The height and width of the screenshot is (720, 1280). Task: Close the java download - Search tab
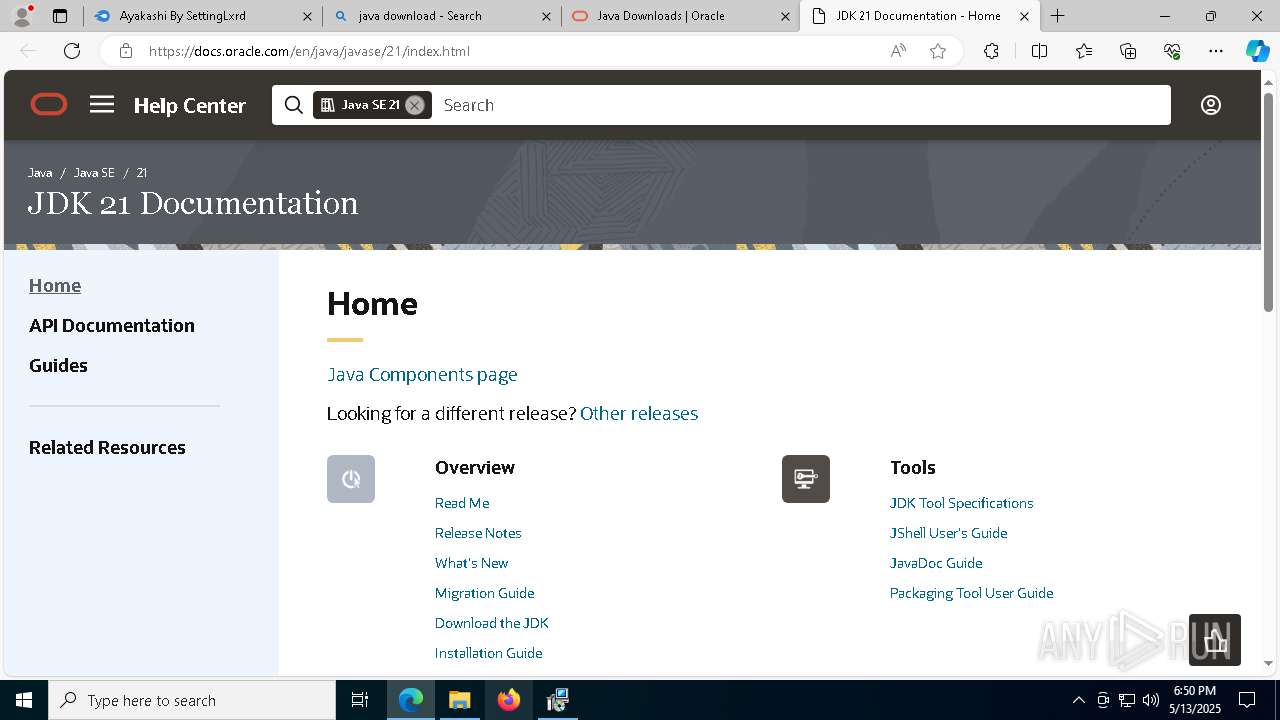[x=545, y=16]
